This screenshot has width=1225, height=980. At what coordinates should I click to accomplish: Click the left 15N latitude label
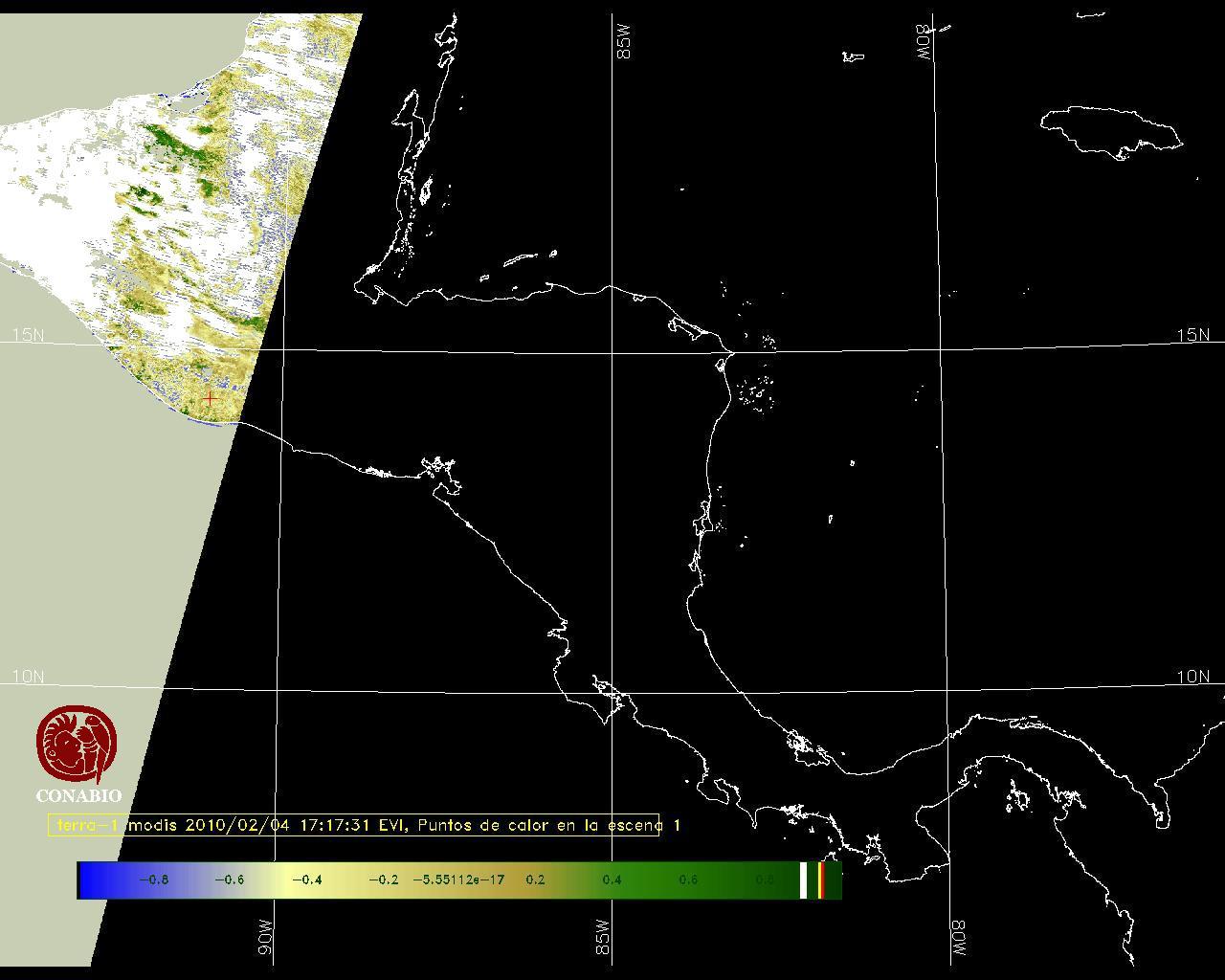pos(28,335)
